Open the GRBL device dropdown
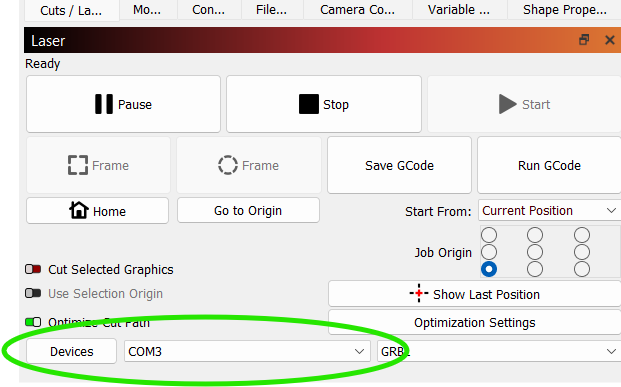This screenshot has height=387, width=621. click(x=499, y=351)
